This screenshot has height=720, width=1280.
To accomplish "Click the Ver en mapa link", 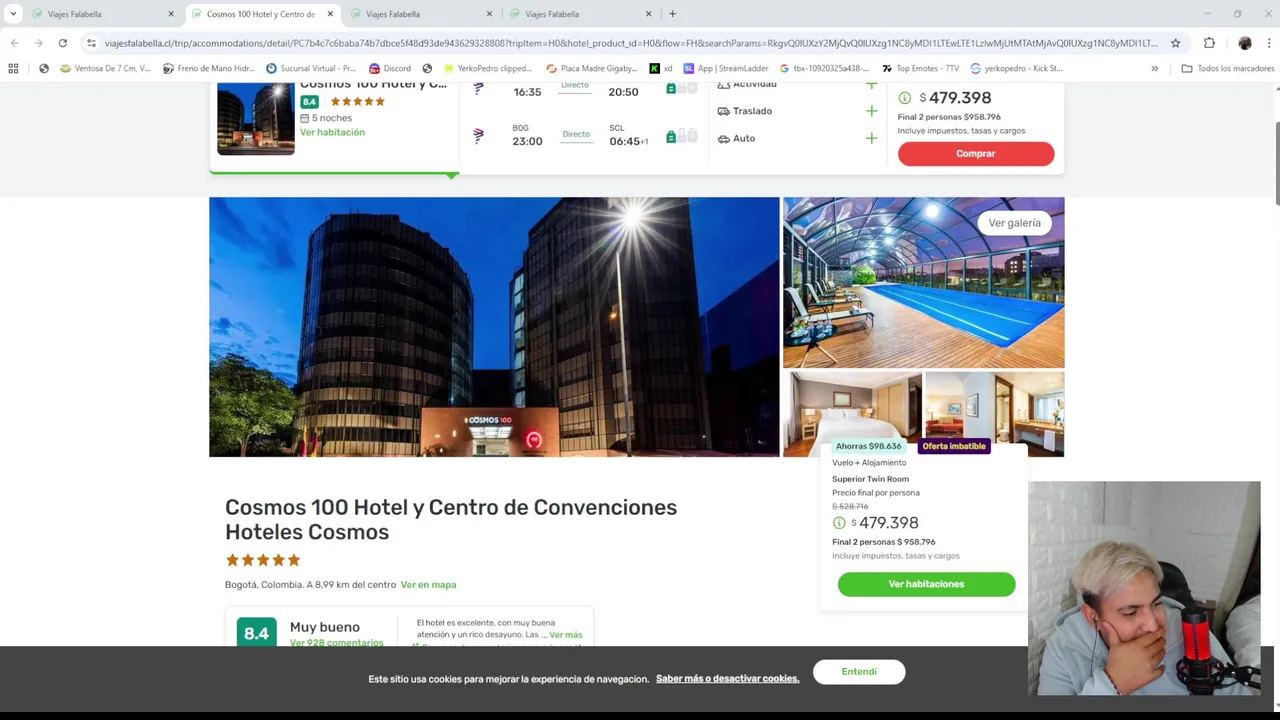I will (428, 585).
